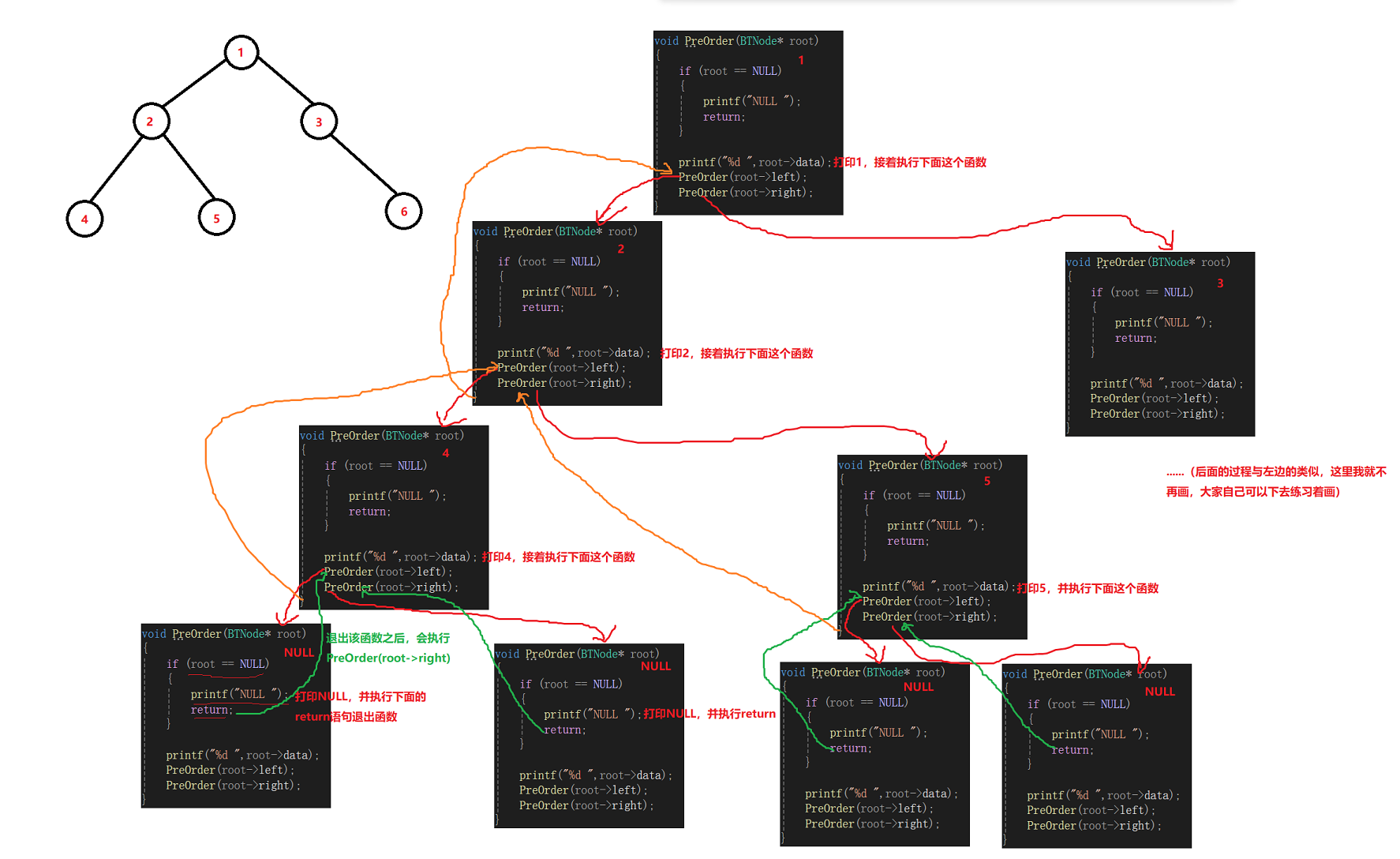Click 'PreOrder(root->right);' in code box 3
Screen dimensions: 1400x859
point(1158,414)
